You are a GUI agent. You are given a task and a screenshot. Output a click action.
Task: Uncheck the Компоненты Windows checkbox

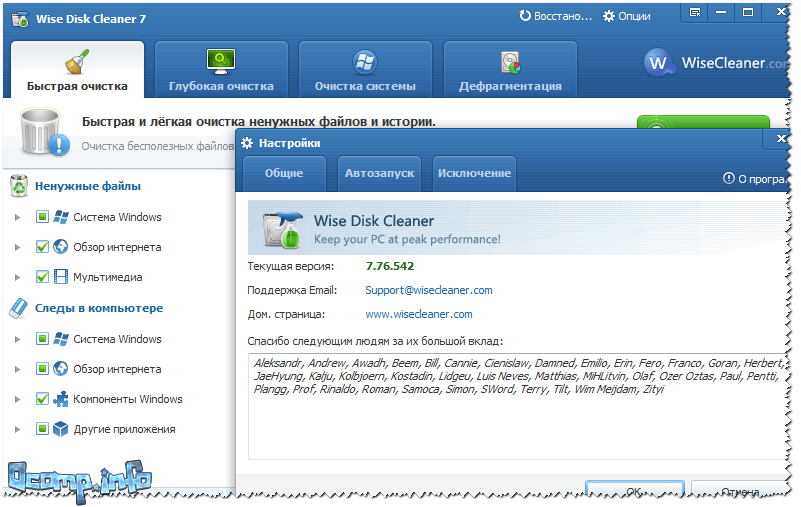[x=42, y=399]
